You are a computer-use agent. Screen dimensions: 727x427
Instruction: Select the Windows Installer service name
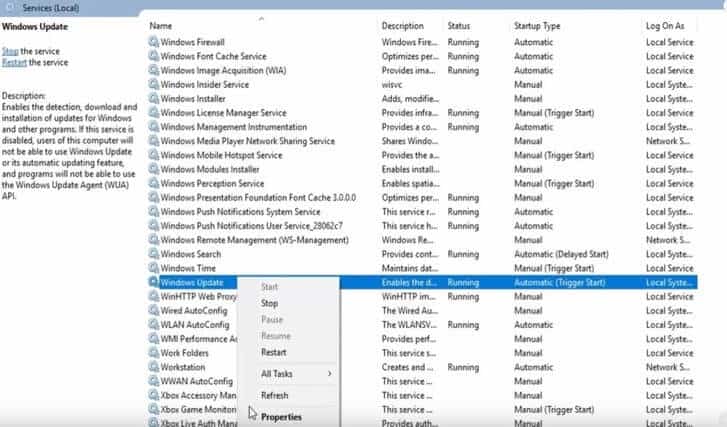[x=193, y=98]
